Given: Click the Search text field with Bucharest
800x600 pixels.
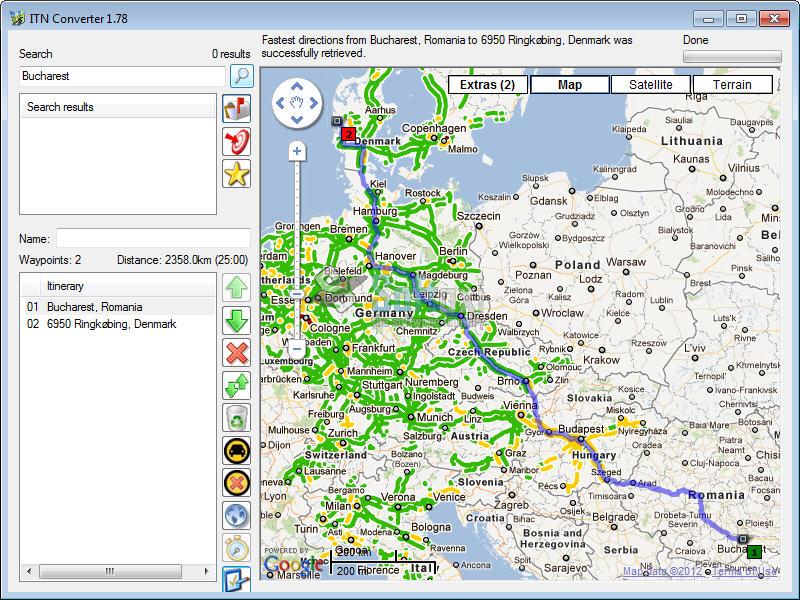Looking at the screenshot, I should point(122,76).
